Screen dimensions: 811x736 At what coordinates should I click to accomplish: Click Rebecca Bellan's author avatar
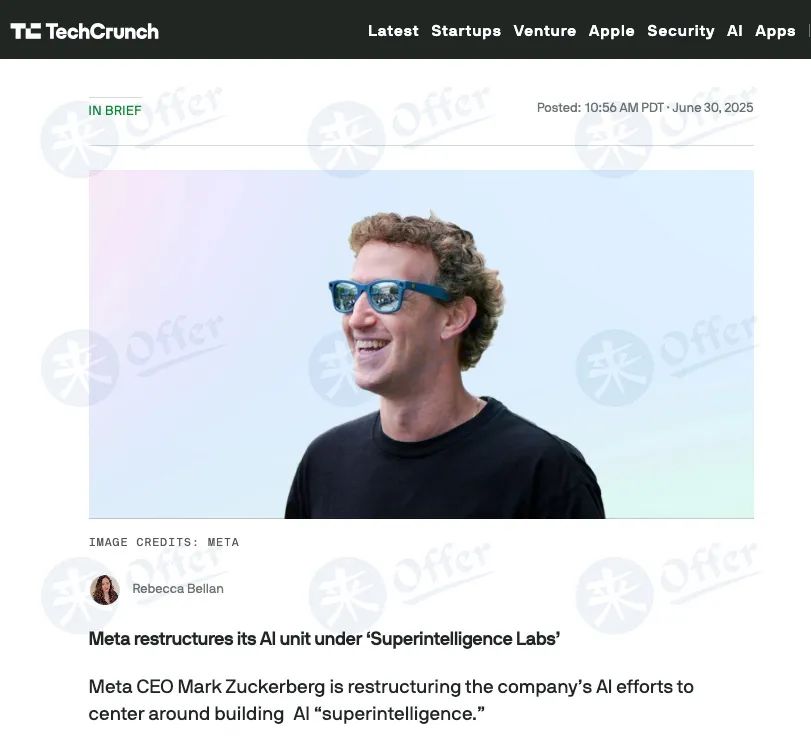pos(104,589)
